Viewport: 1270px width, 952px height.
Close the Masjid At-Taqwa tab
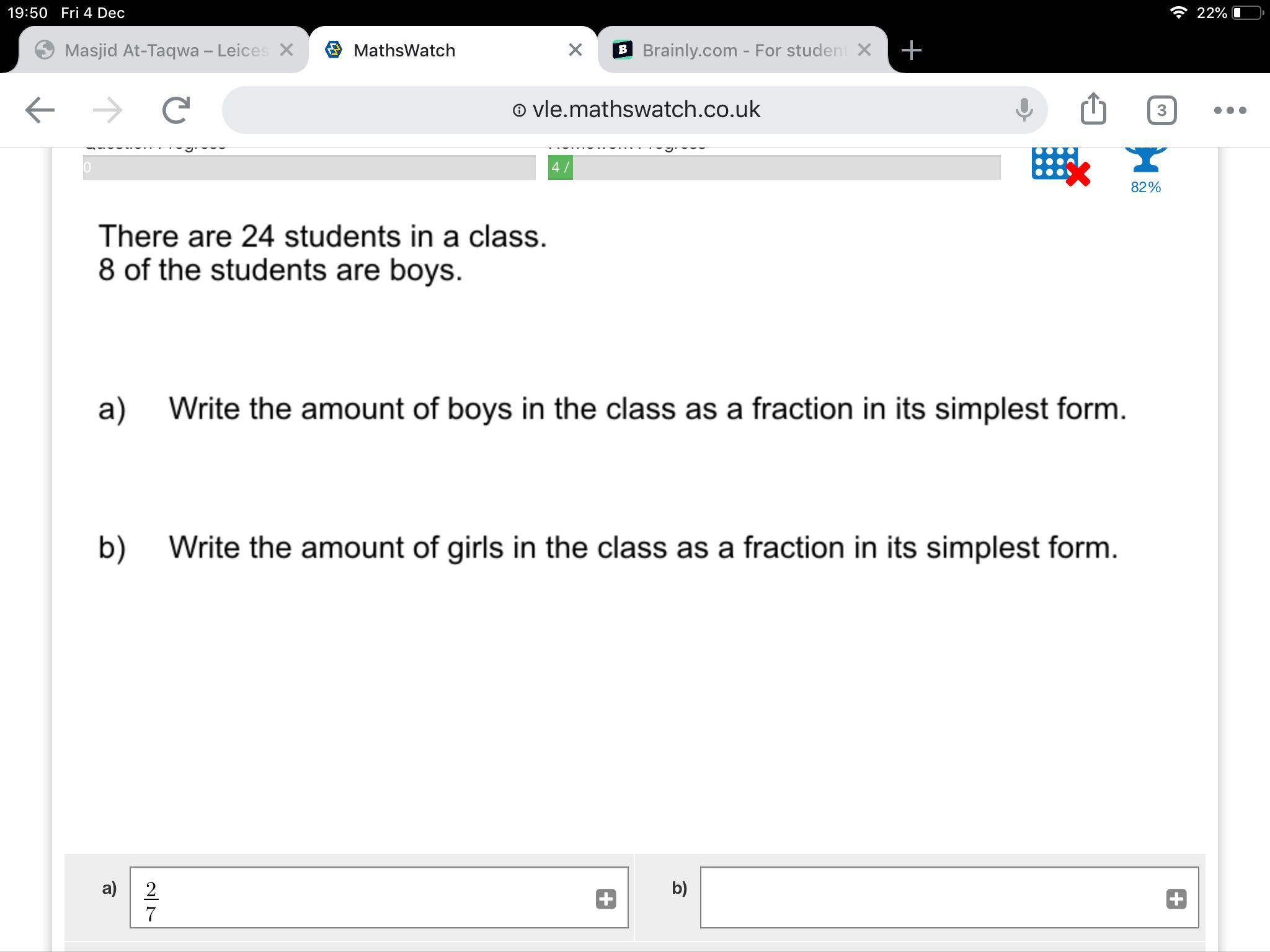pyautogui.click(x=286, y=50)
